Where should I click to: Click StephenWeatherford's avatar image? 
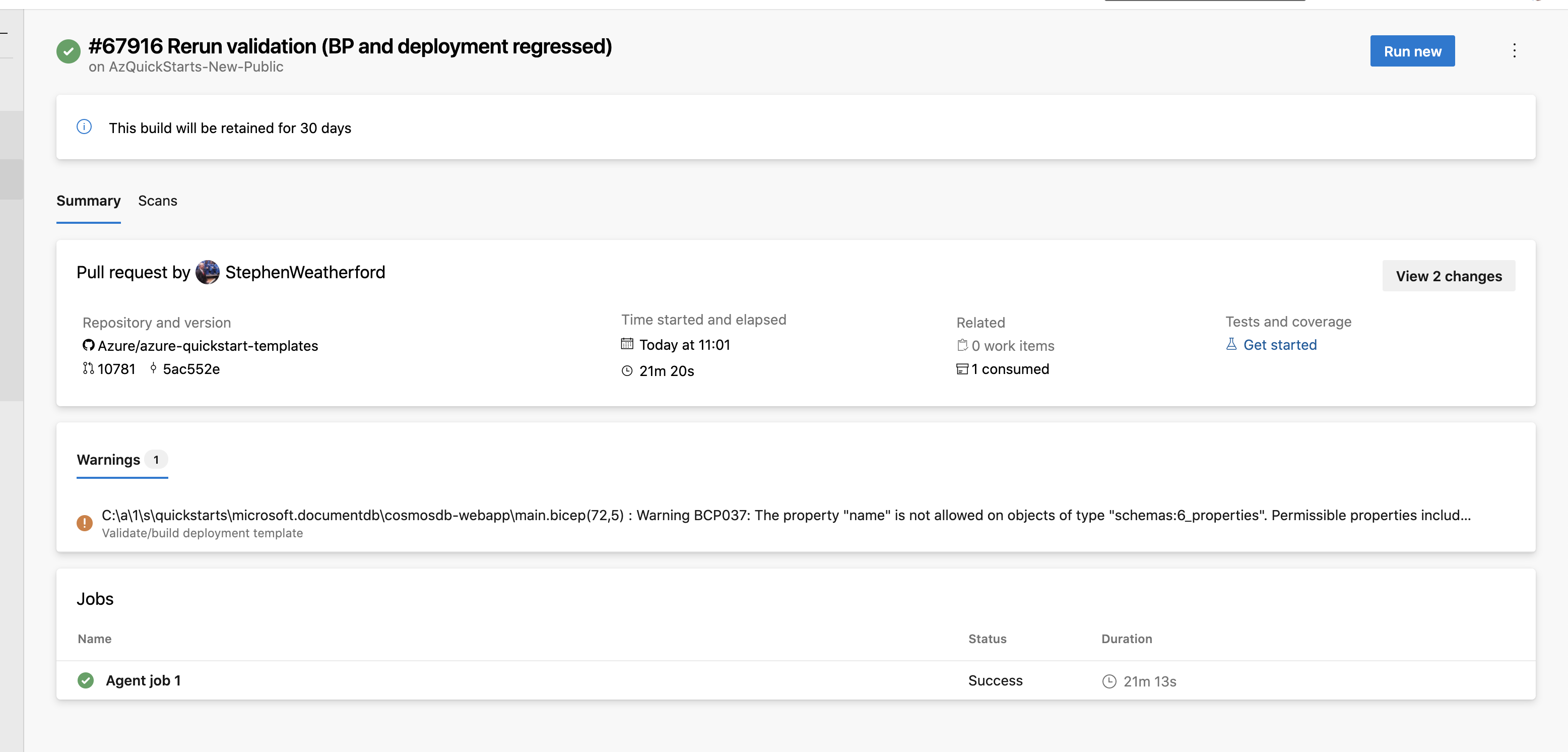(208, 272)
